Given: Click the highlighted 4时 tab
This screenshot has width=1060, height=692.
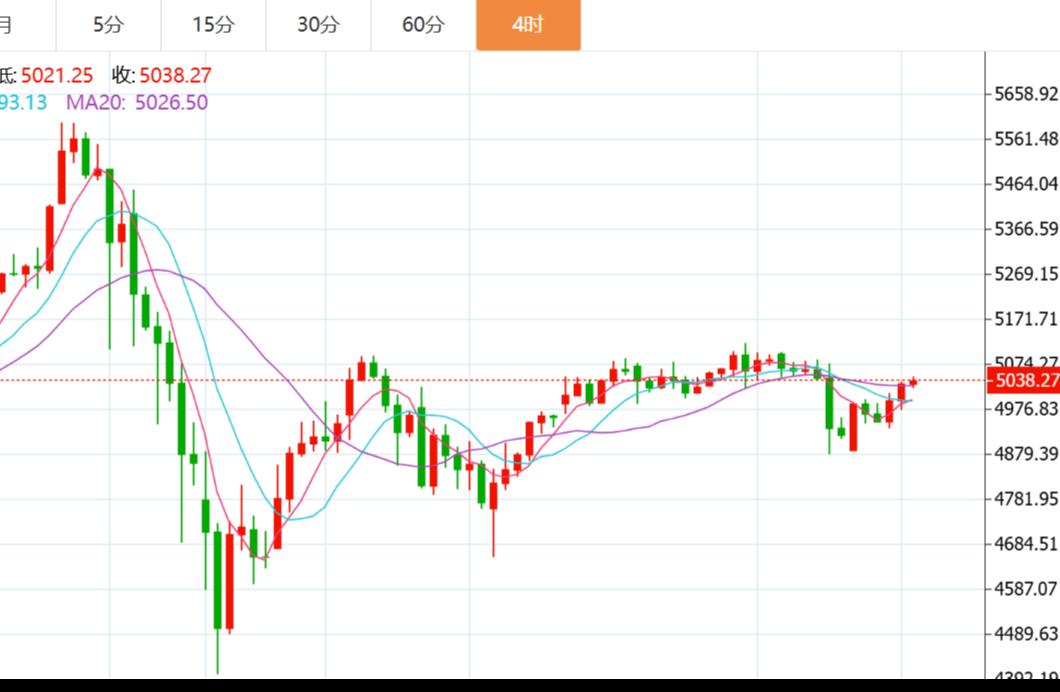Looking at the screenshot, I should [528, 25].
